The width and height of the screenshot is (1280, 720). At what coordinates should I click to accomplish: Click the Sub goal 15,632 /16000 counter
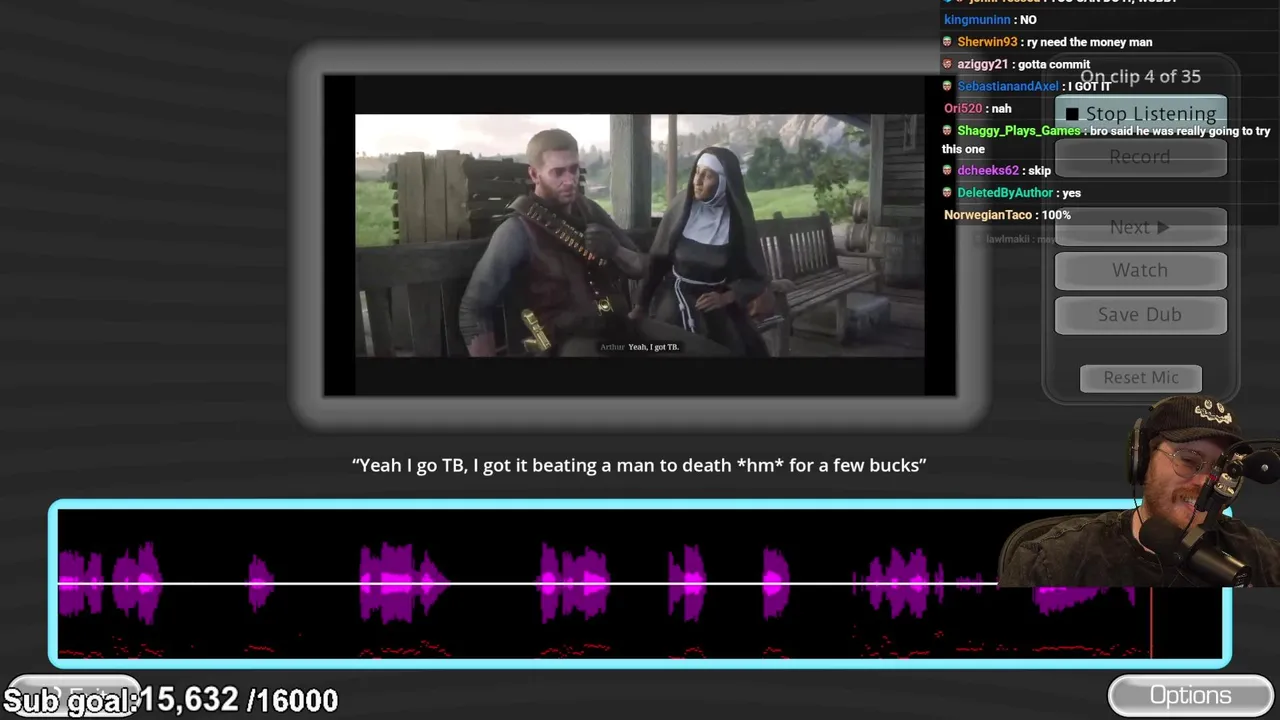pos(171,700)
